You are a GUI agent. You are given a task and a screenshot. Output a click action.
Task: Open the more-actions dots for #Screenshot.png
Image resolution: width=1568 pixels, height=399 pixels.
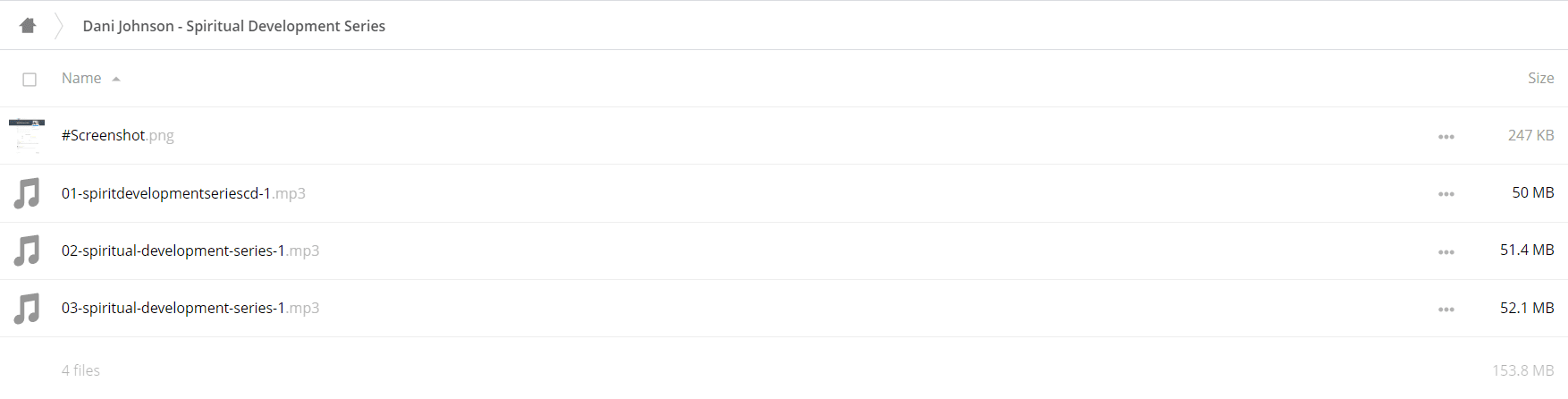coord(1446,137)
